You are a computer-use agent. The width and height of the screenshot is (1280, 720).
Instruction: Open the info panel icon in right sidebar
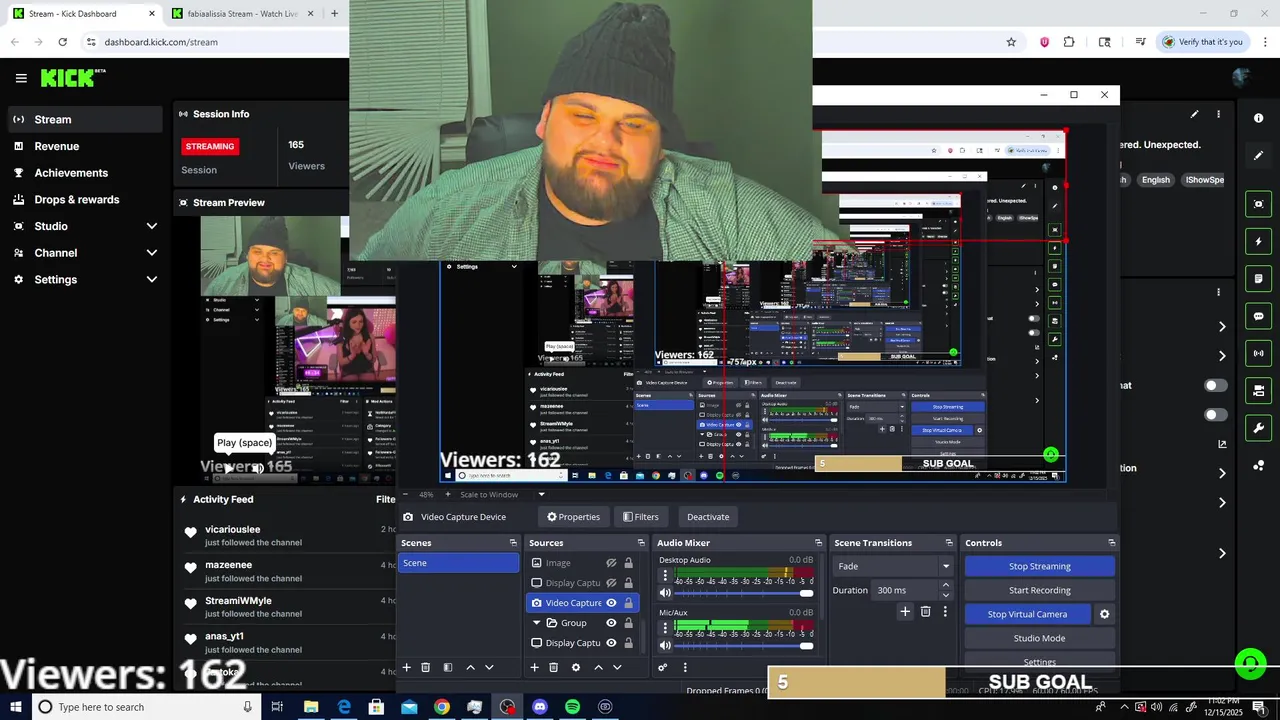[x=1258, y=118]
